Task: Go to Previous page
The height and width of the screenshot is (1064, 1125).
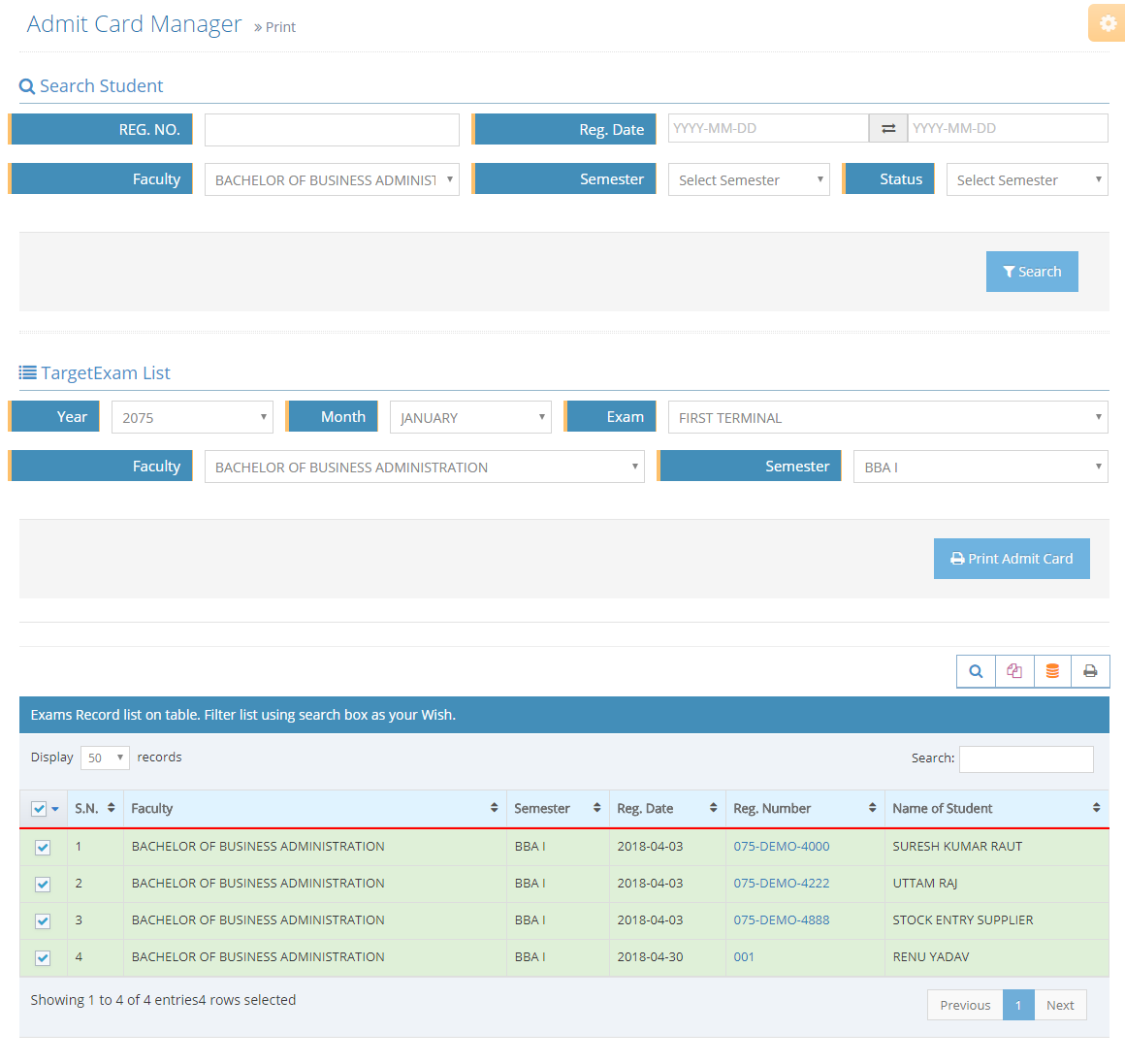Action: (965, 1005)
